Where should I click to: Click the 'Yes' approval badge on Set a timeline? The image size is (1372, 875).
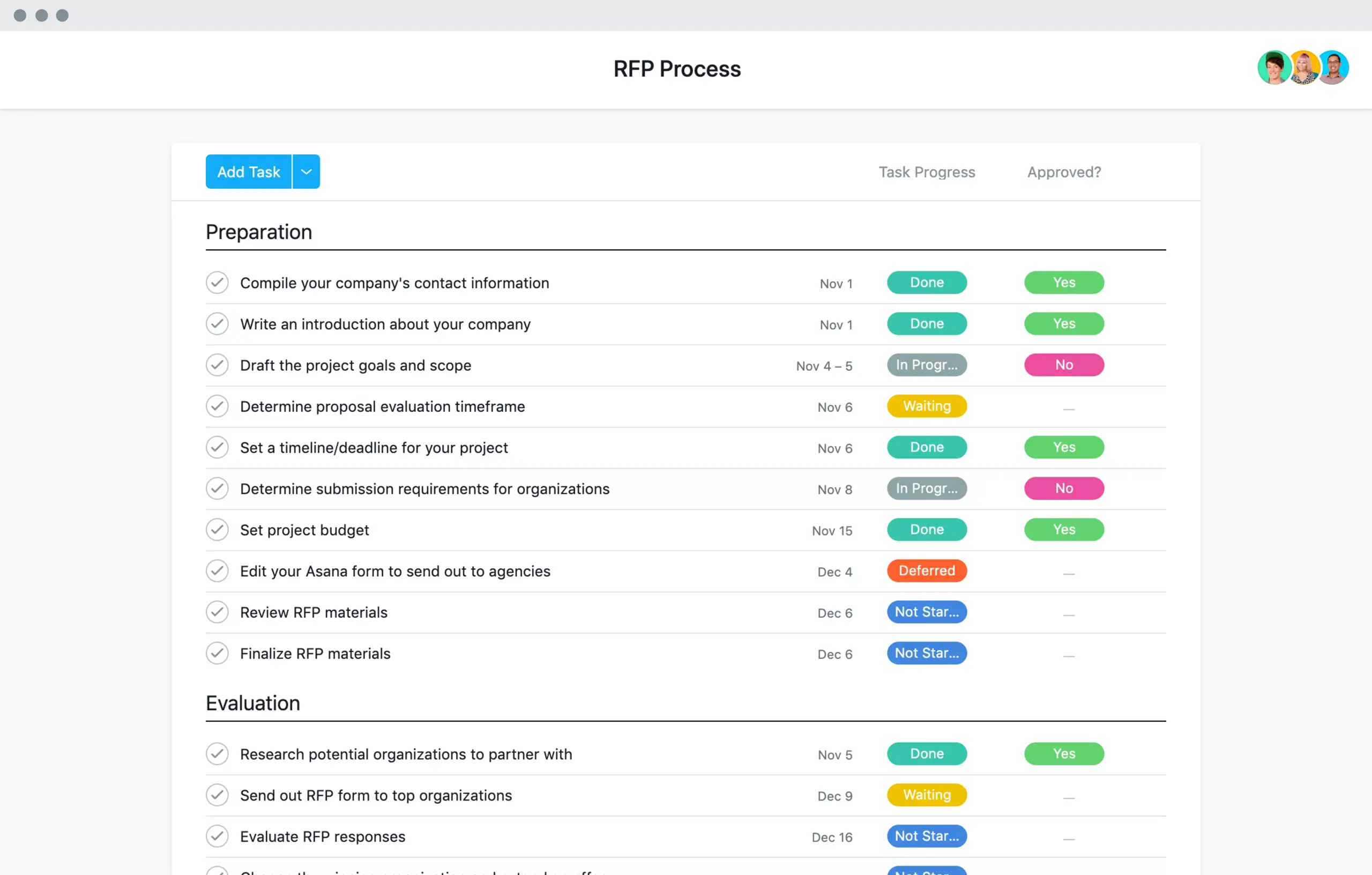pos(1064,447)
